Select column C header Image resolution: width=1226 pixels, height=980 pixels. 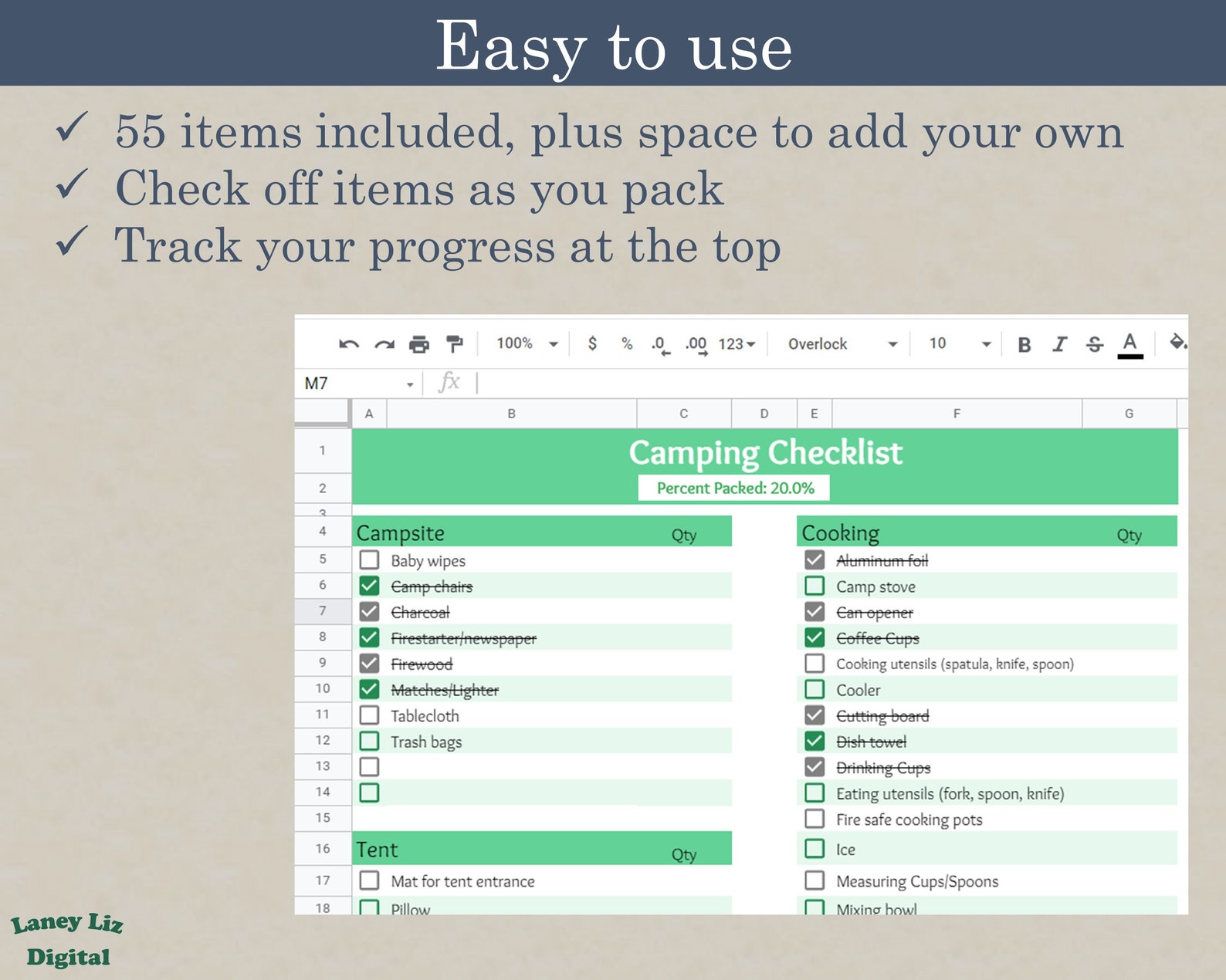[x=683, y=414]
